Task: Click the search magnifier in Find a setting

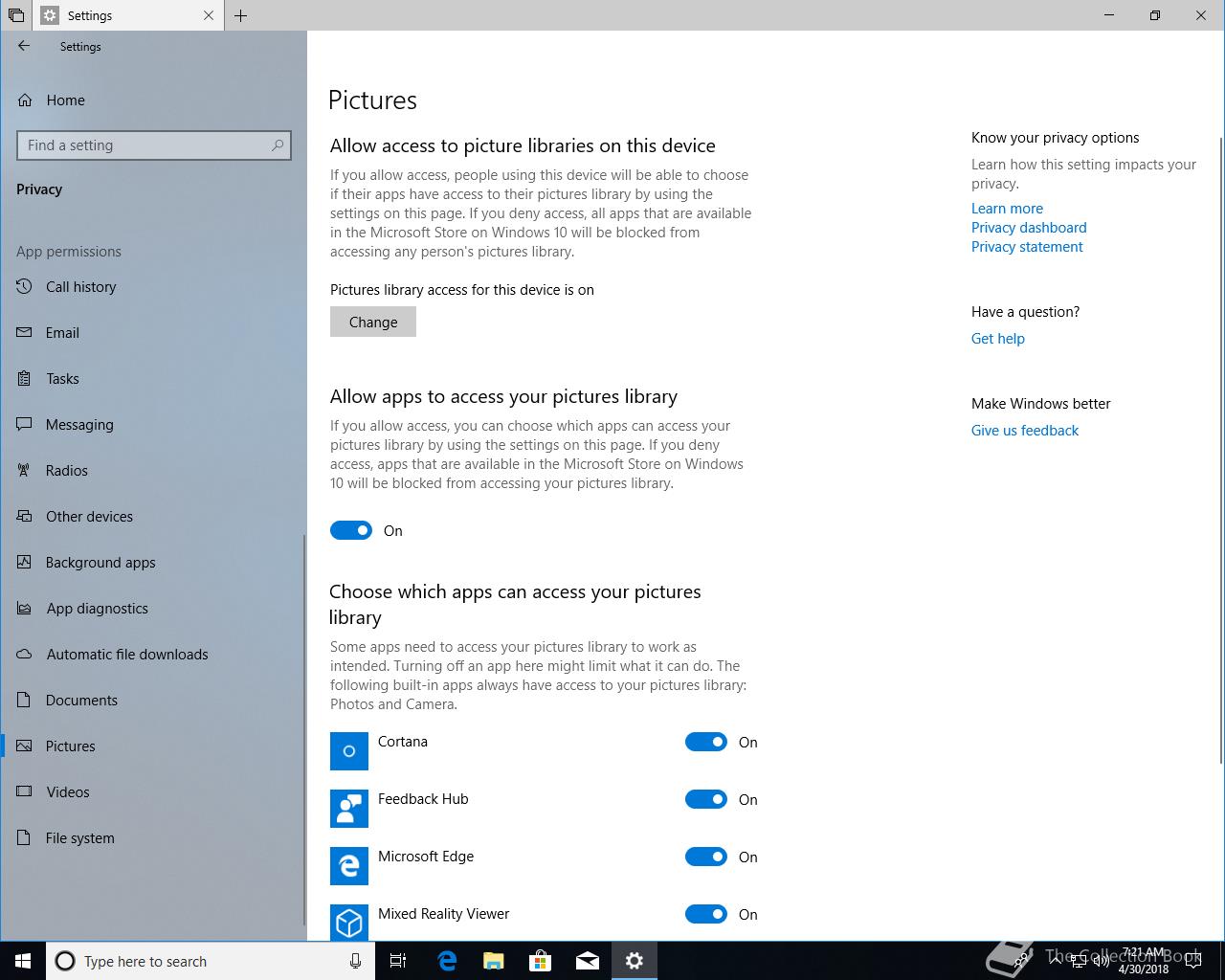Action: 278,145
